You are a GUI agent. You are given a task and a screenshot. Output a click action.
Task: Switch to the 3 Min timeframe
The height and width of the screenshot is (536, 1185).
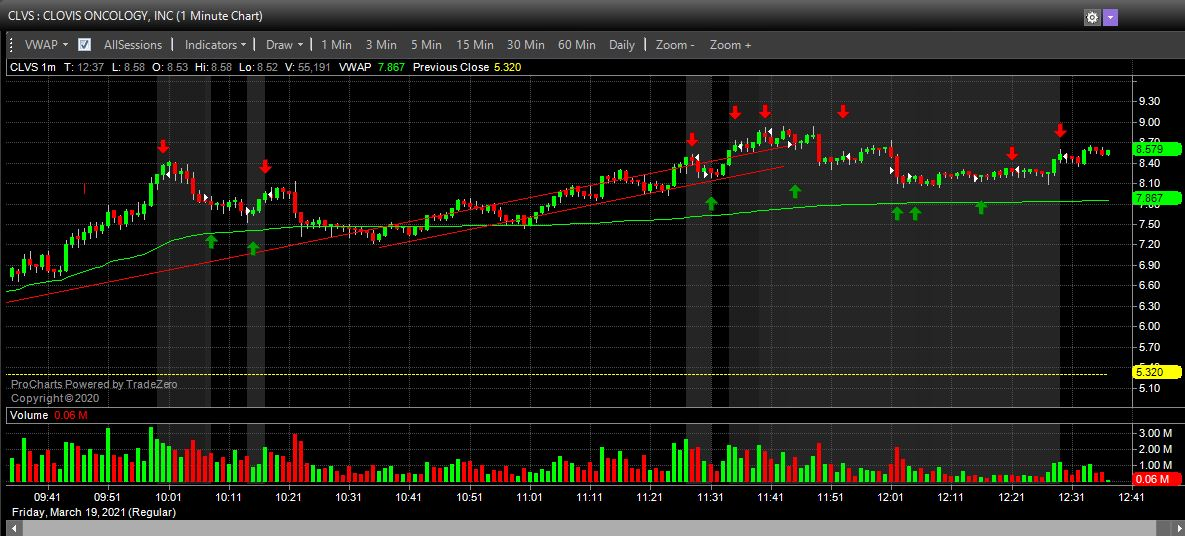click(381, 45)
